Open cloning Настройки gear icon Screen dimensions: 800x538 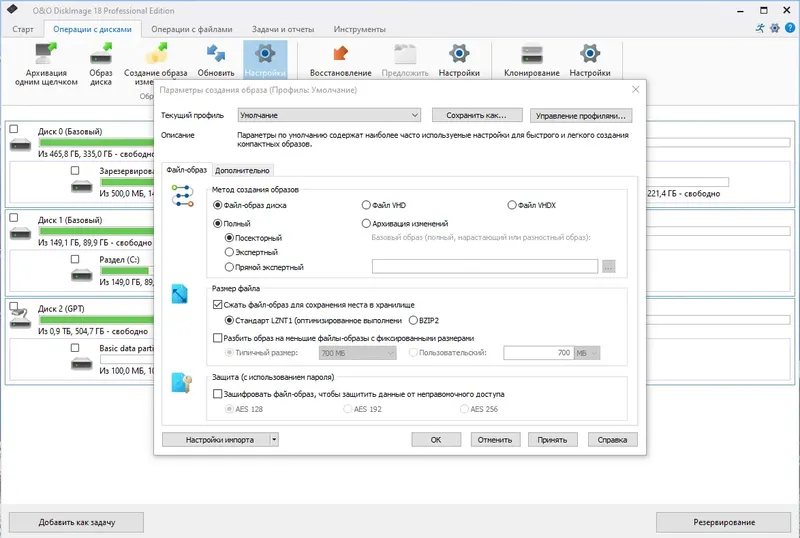click(x=590, y=53)
